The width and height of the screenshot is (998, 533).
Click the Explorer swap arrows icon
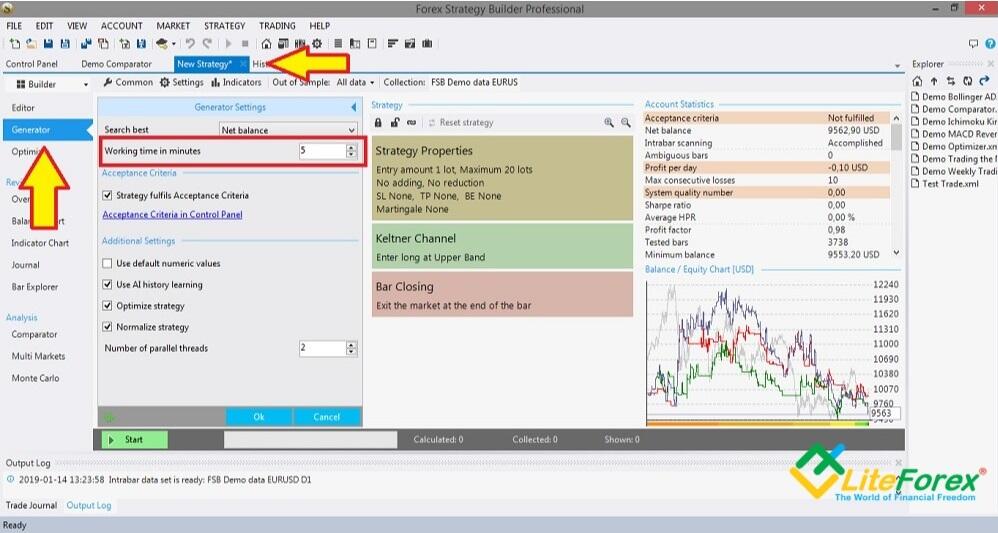tap(950, 81)
